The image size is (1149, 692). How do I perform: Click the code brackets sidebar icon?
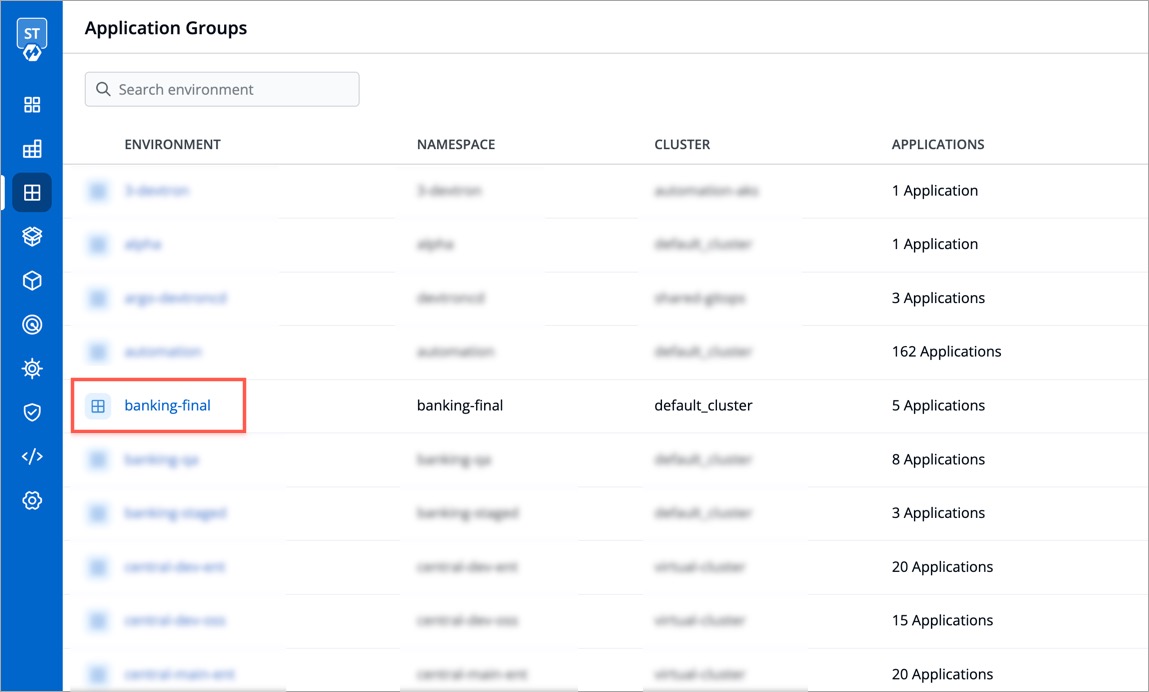pos(32,456)
